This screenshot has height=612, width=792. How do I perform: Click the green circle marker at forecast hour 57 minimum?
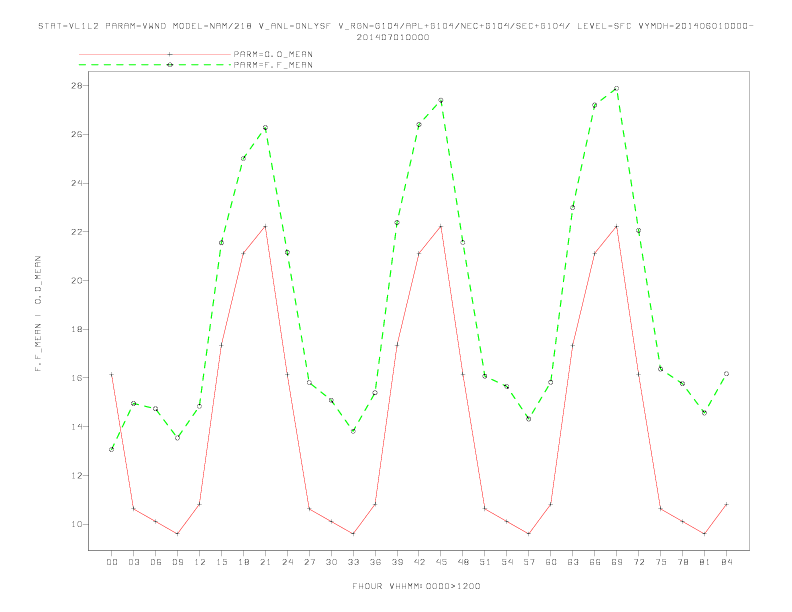pyautogui.click(x=529, y=419)
